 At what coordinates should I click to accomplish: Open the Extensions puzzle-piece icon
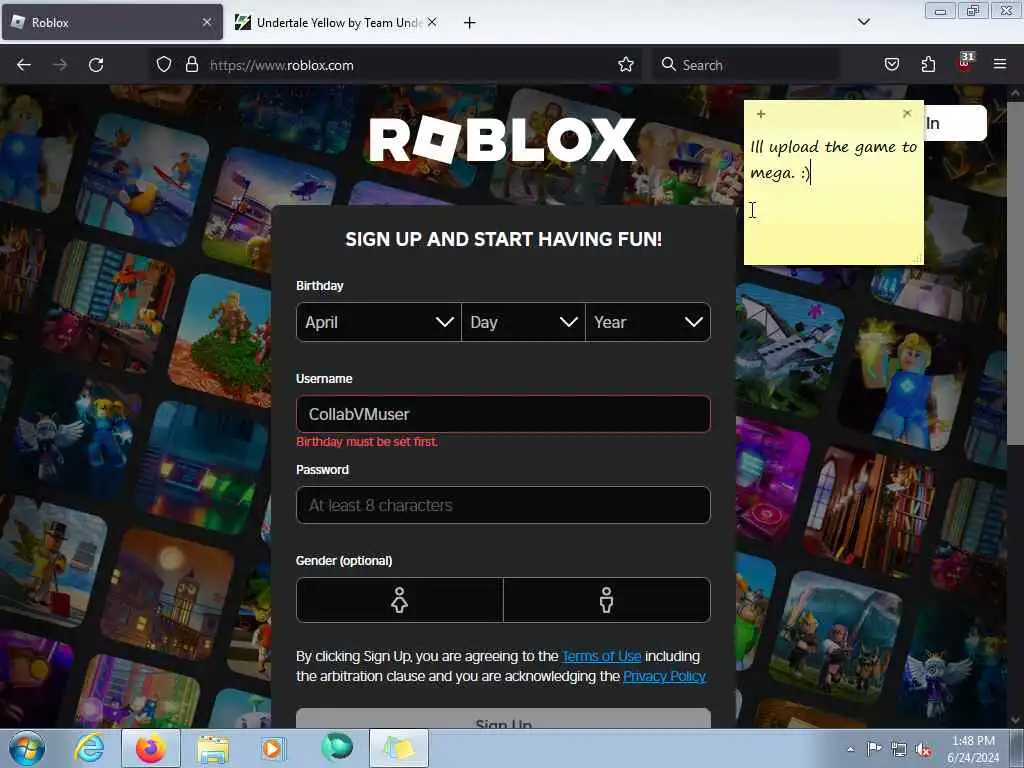pyautogui.click(x=928, y=65)
